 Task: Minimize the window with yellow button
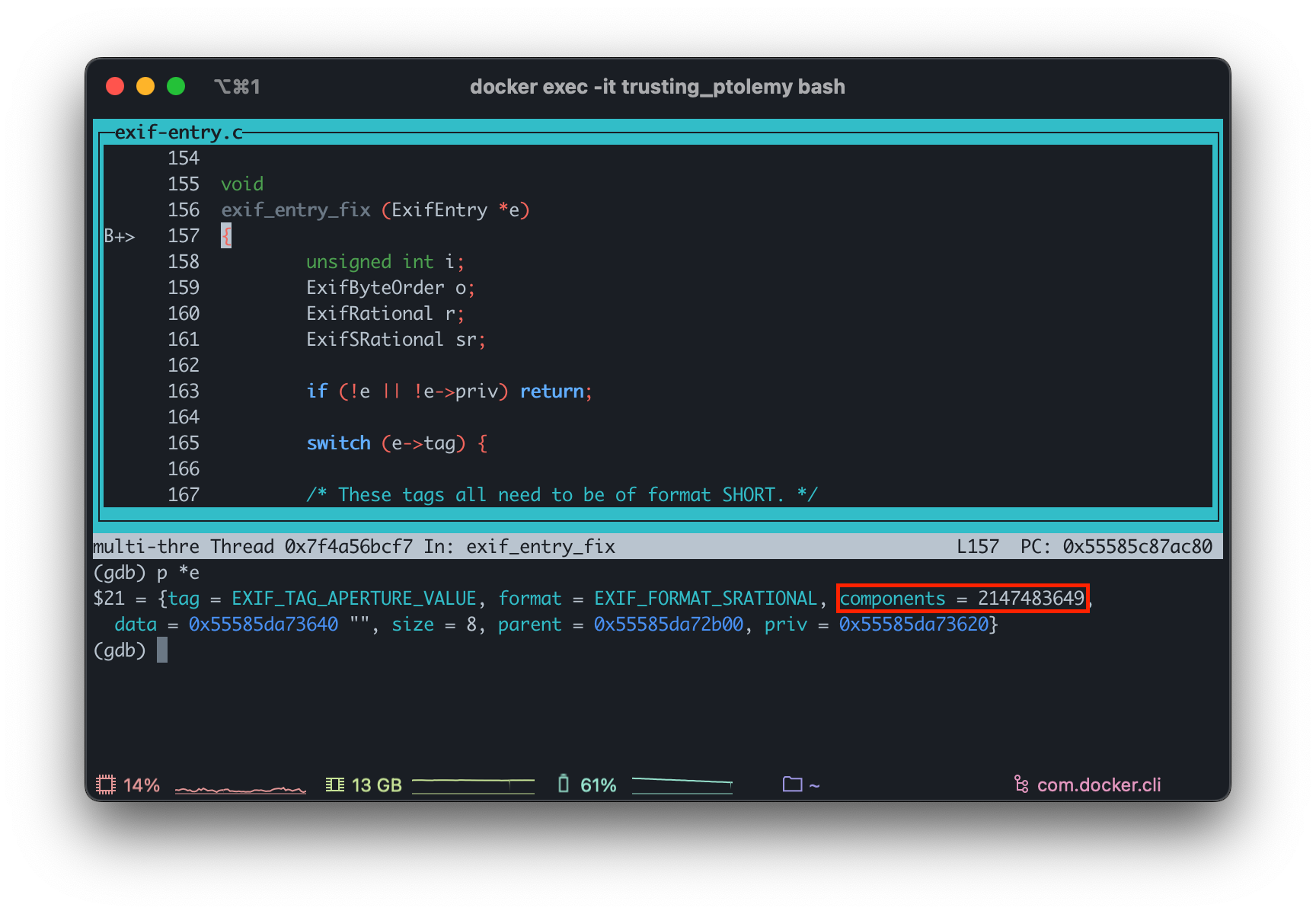point(145,87)
